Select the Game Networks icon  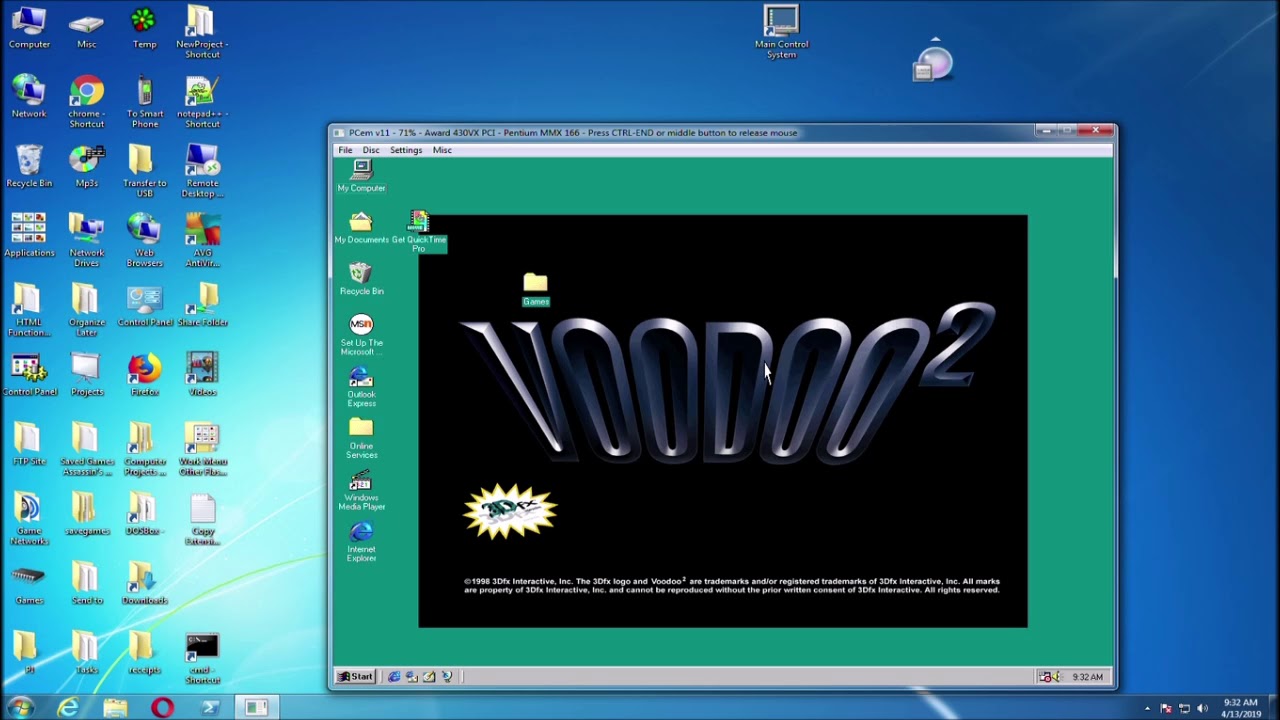click(x=29, y=518)
